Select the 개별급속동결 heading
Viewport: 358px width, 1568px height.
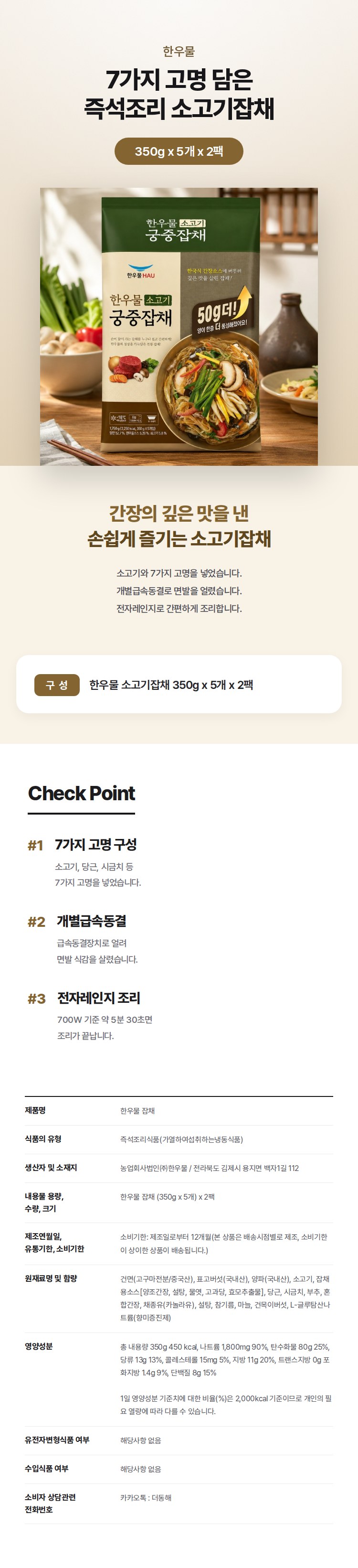[92, 921]
